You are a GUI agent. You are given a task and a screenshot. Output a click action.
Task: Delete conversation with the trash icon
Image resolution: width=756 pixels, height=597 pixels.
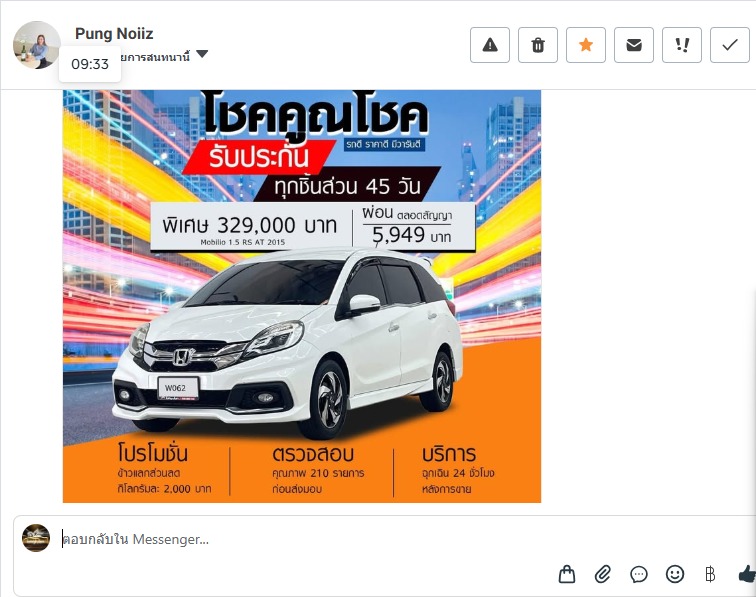pyautogui.click(x=538, y=45)
